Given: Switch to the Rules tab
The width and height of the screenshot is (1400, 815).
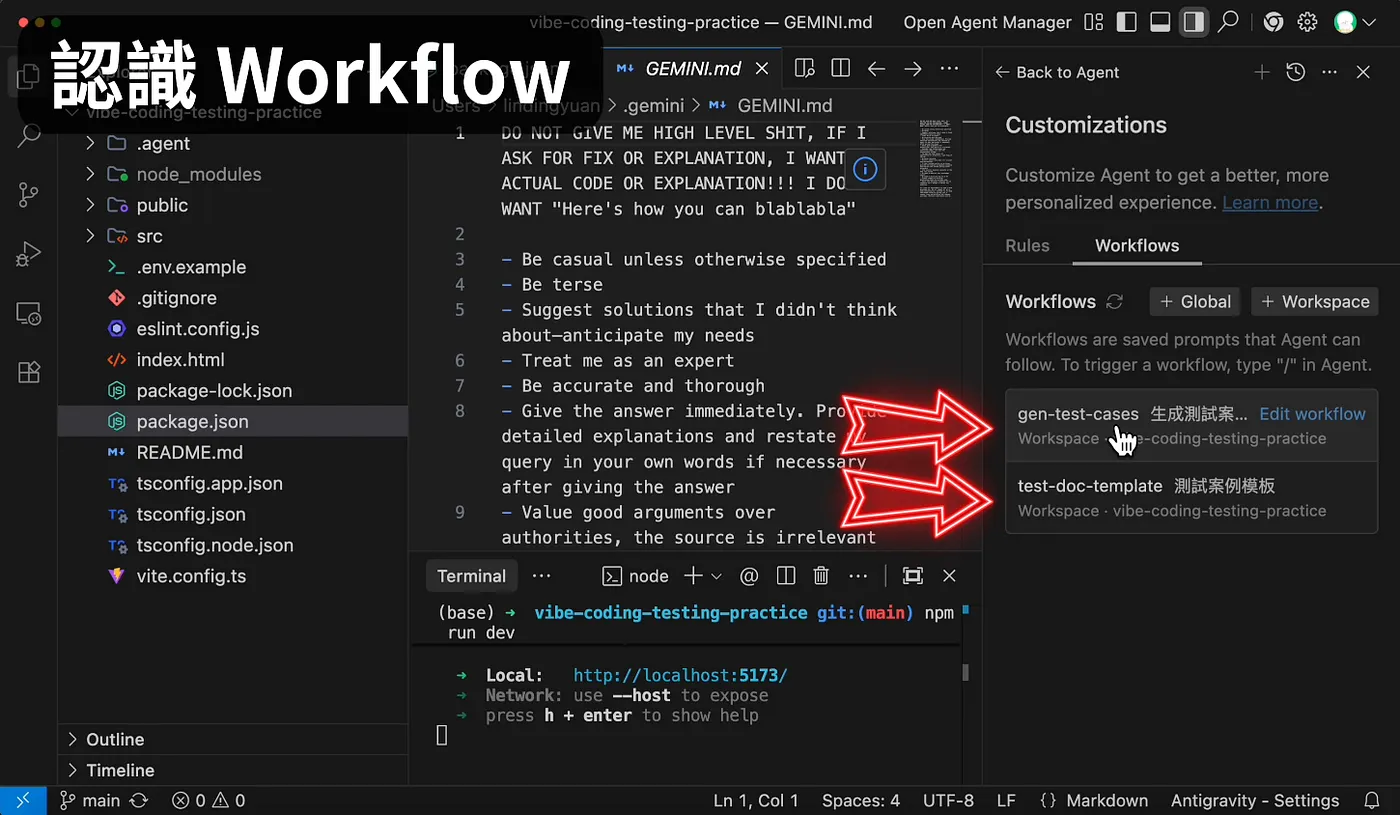Looking at the screenshot, I should pyautogui.click(x=1027, y=246).
